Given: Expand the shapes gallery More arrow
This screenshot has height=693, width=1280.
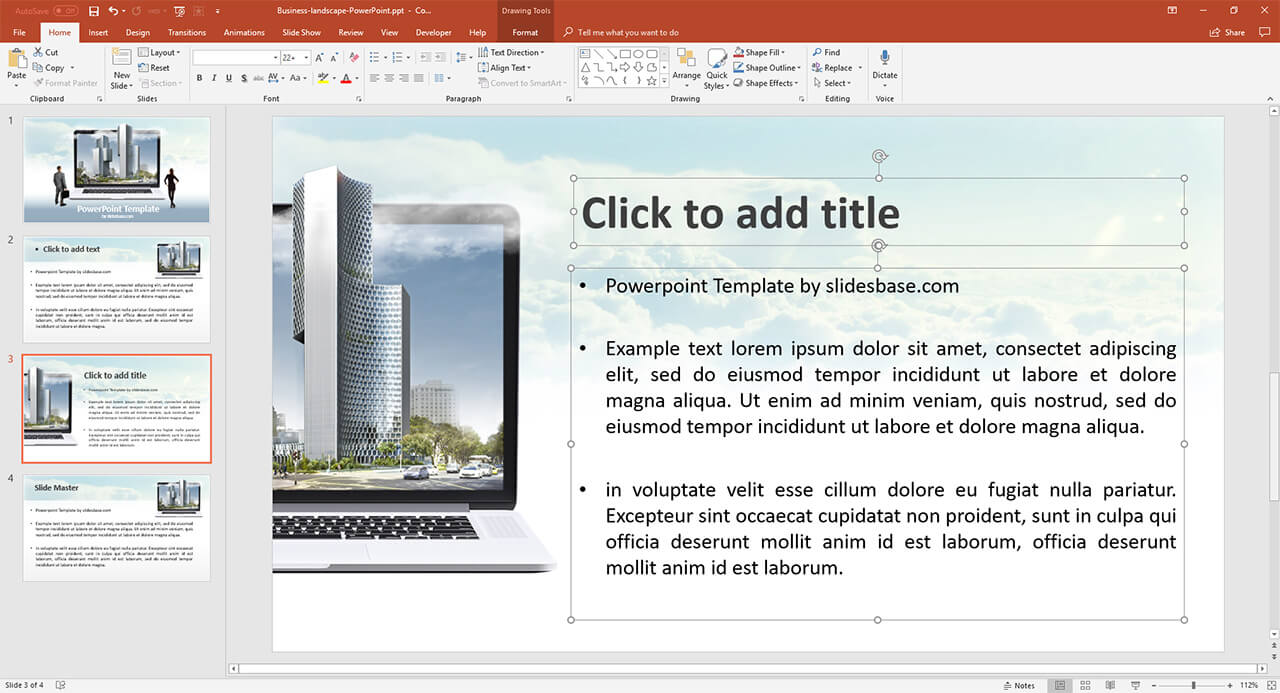Looking at the screenshot, I should coord(665,81).
